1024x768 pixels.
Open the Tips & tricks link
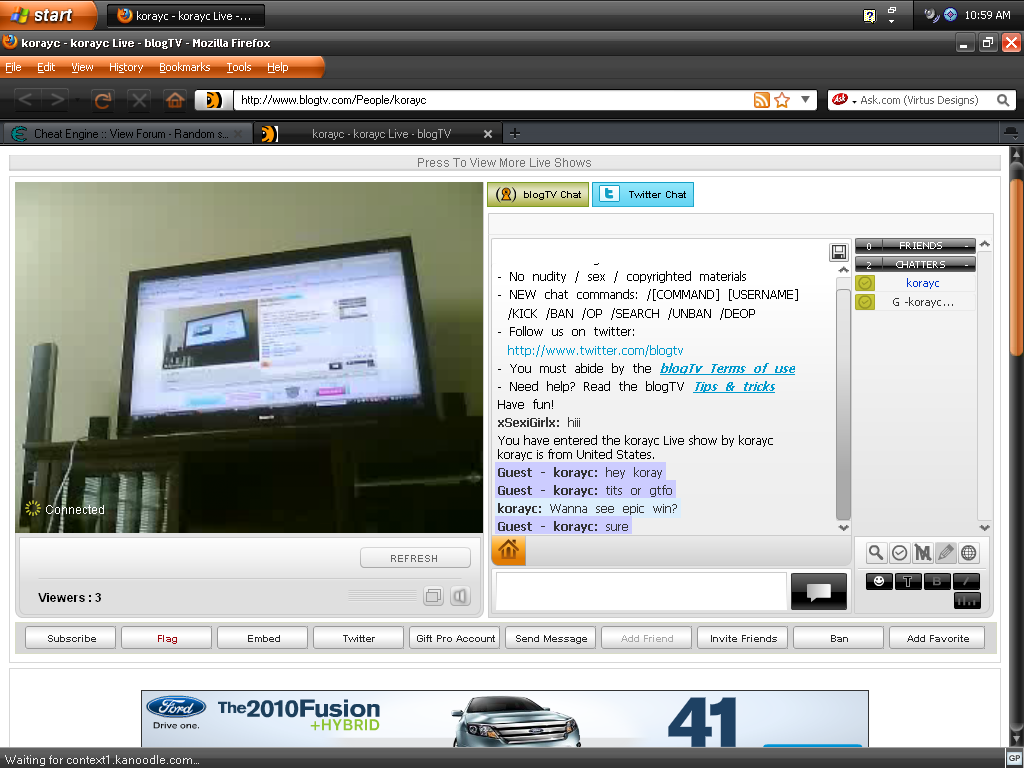click(734, 387)
